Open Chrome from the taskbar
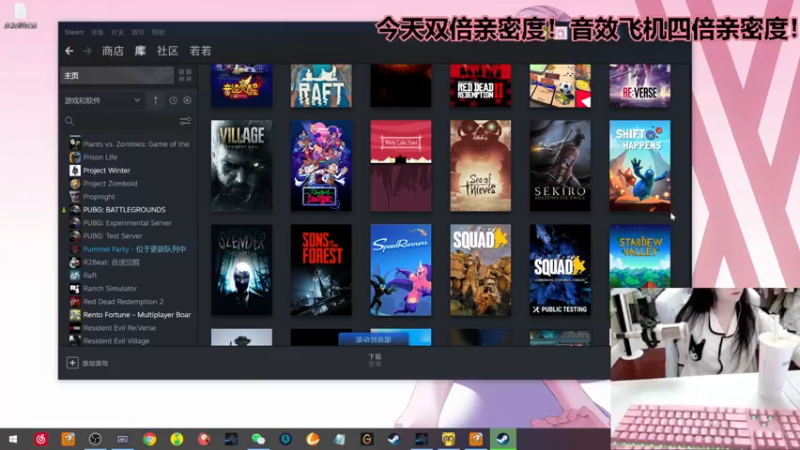This screenshot has width=800, height=450. coord(149,439)
